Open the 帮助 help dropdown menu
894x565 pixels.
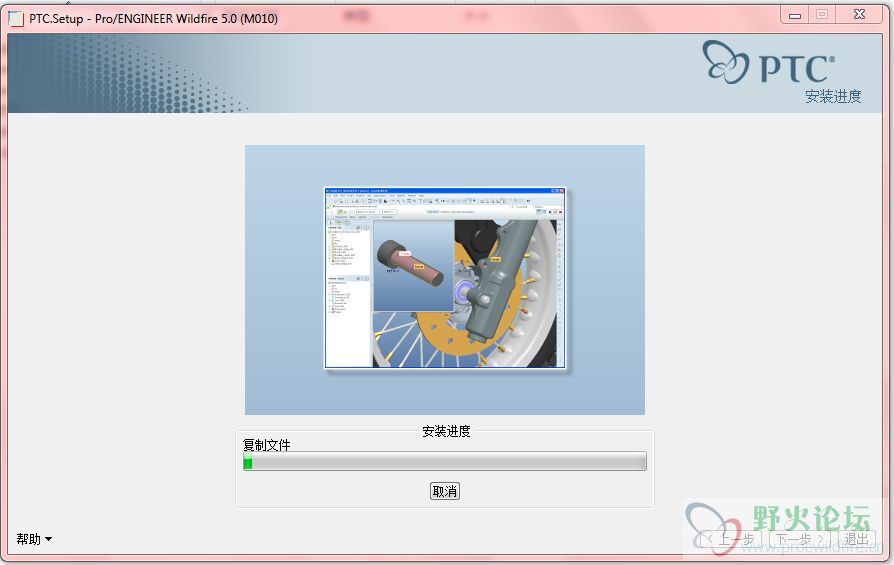coord(34,539)
